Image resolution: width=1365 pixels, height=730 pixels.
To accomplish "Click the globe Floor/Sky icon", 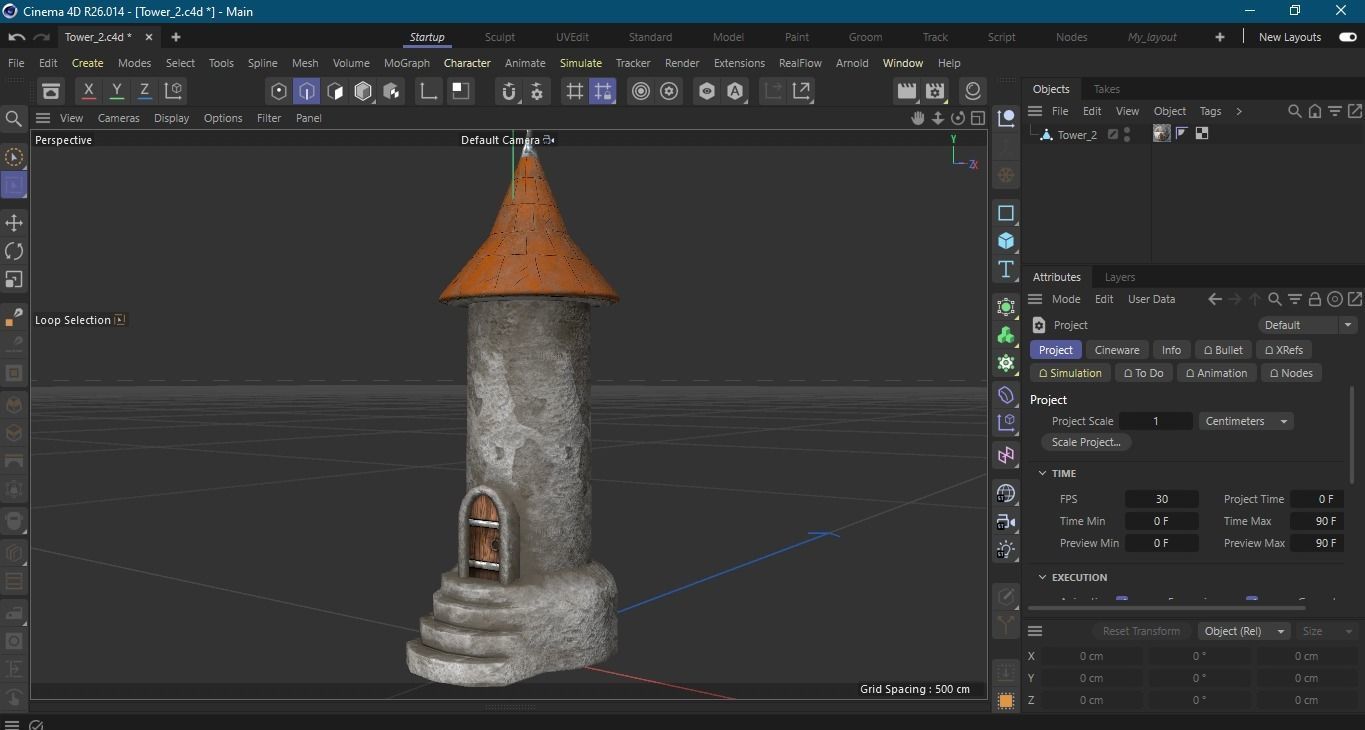I will click(1006, 494).
